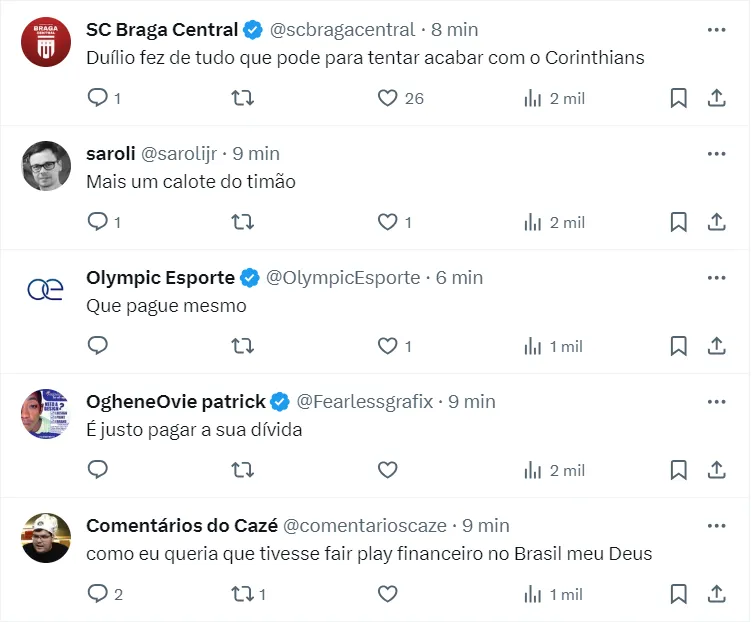Bookmark the Comentários do Cazé tweet

point(678,594)
